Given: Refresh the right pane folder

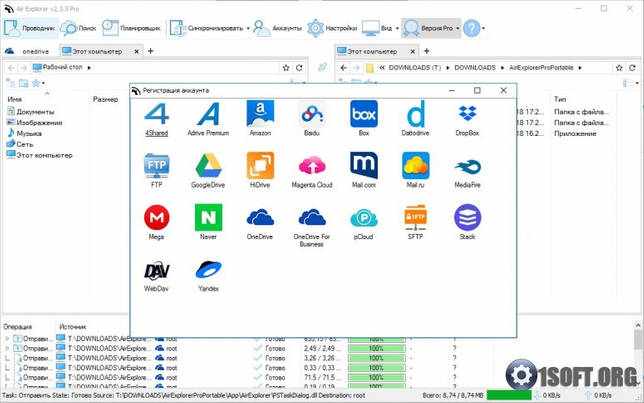Looking at the screenshot, I should pyautogui.click(x=632, y=68).
